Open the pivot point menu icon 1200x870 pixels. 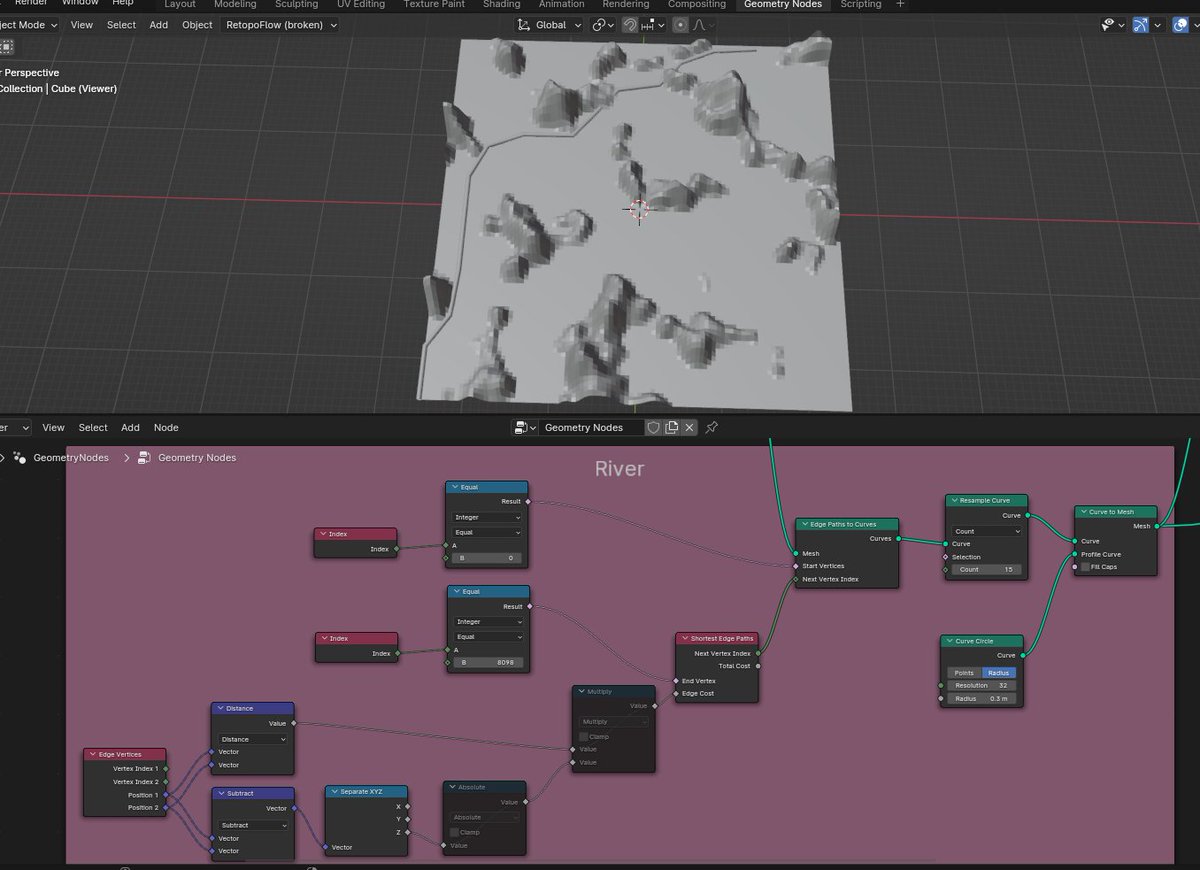(602, 25)
